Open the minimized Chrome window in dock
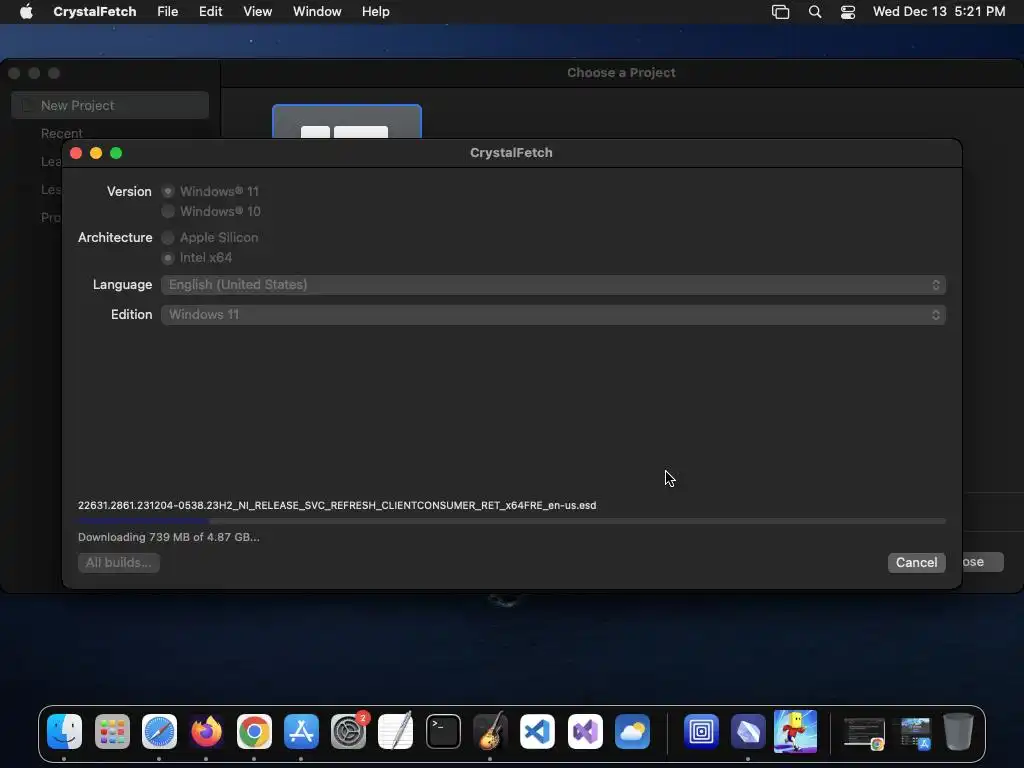This screenshot has width=1024, height=768. (864, 733)
